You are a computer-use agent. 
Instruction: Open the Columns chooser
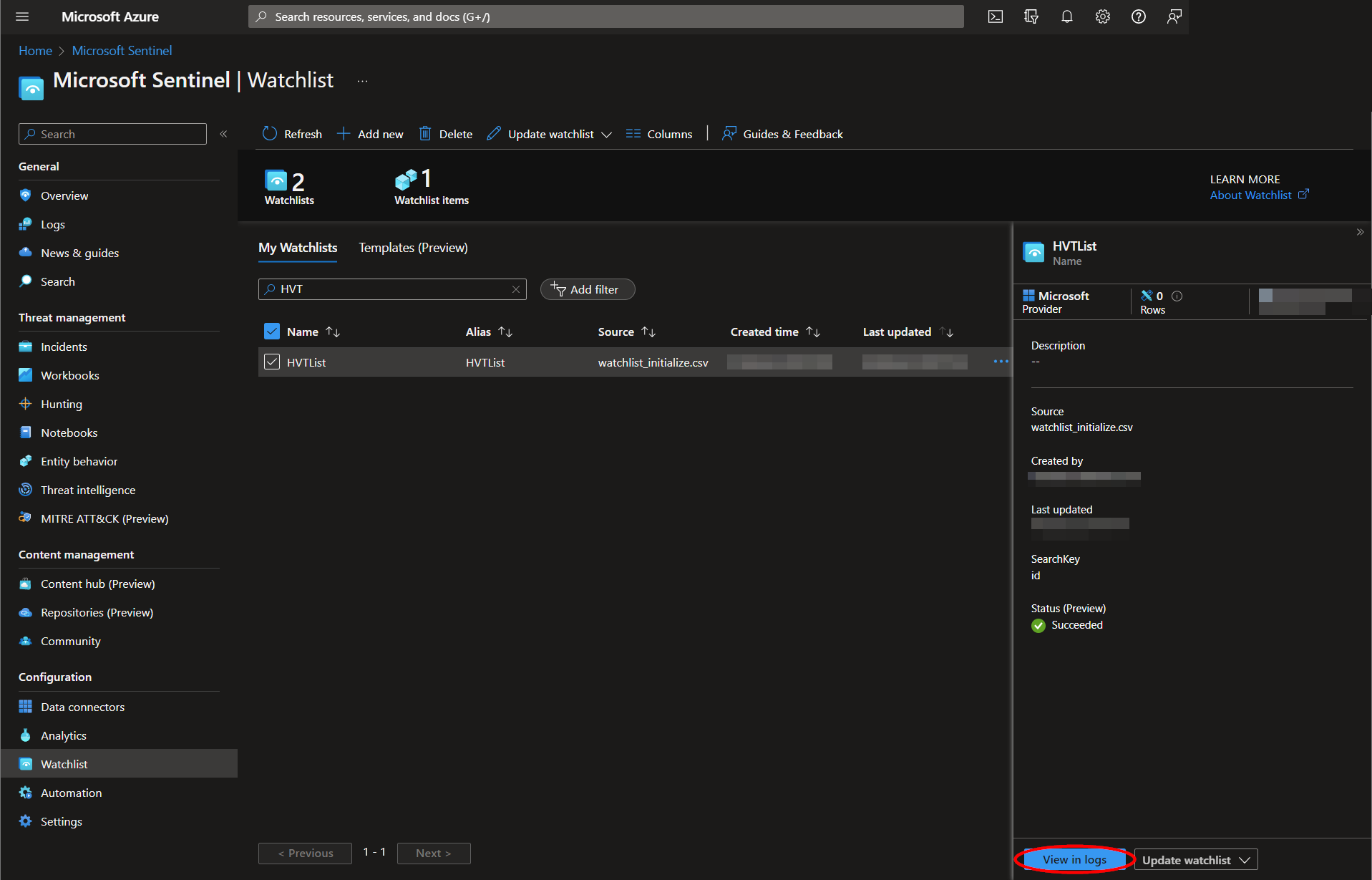(658, 134)
